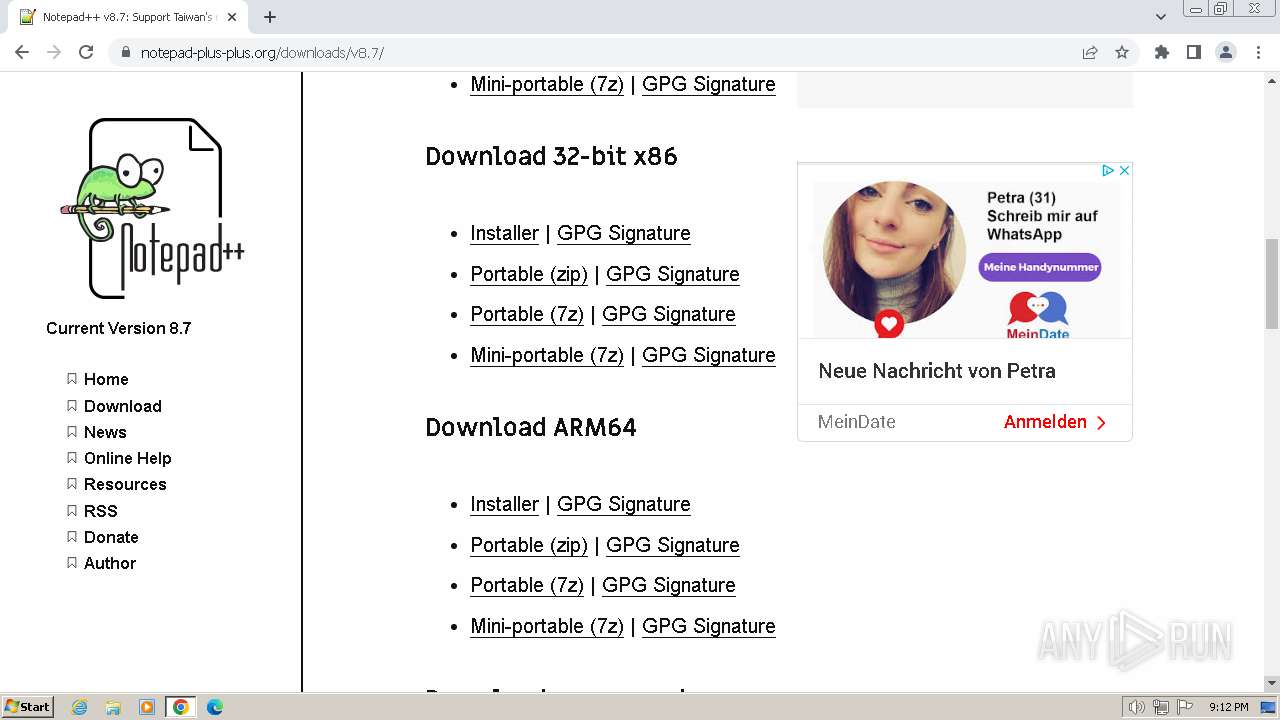
Task: Switch to Chrome in the taskbar
Action: pos(181,707)
